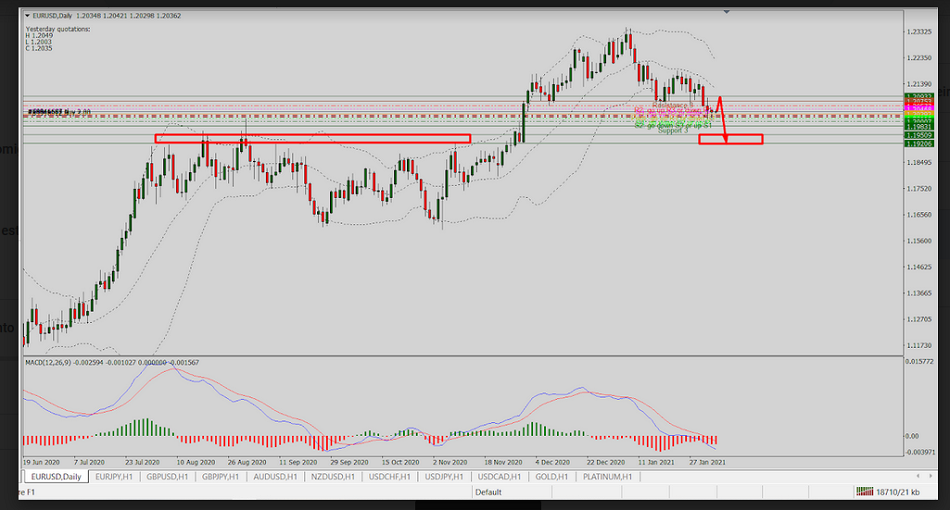Click the Default profile in status bar

pyautogui.click(x=488, y=492)
